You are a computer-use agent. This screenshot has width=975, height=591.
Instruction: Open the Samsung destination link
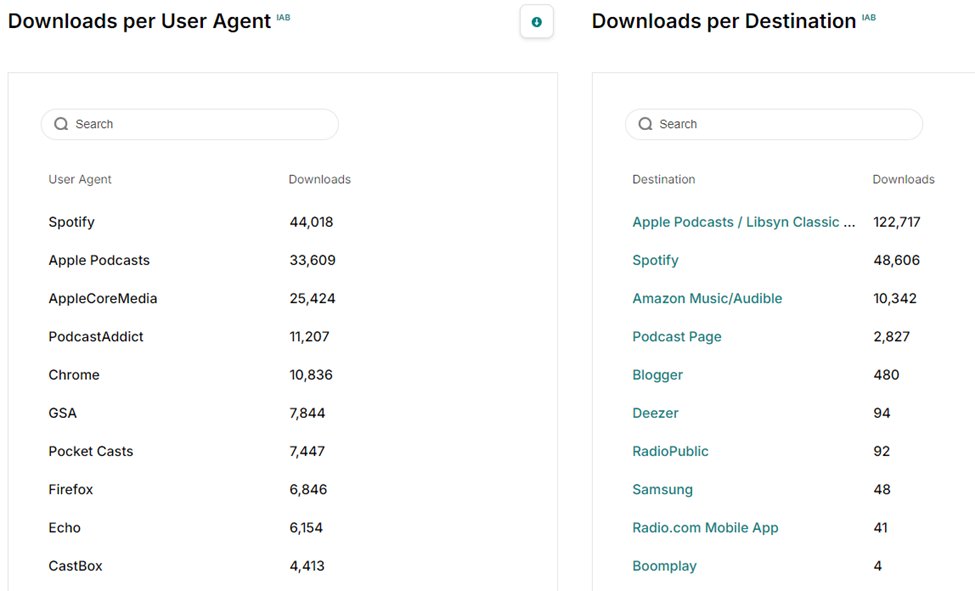662,490
